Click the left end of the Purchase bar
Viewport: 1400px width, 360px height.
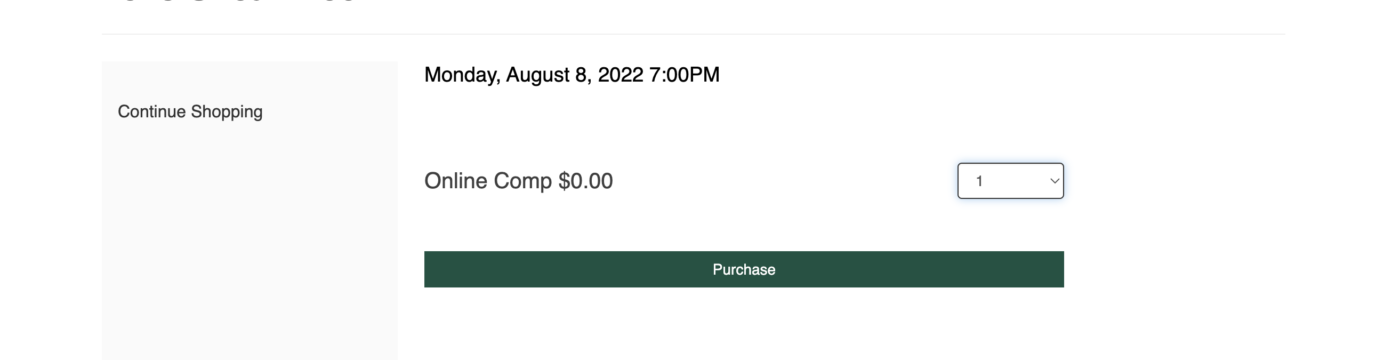coord(440,269)
